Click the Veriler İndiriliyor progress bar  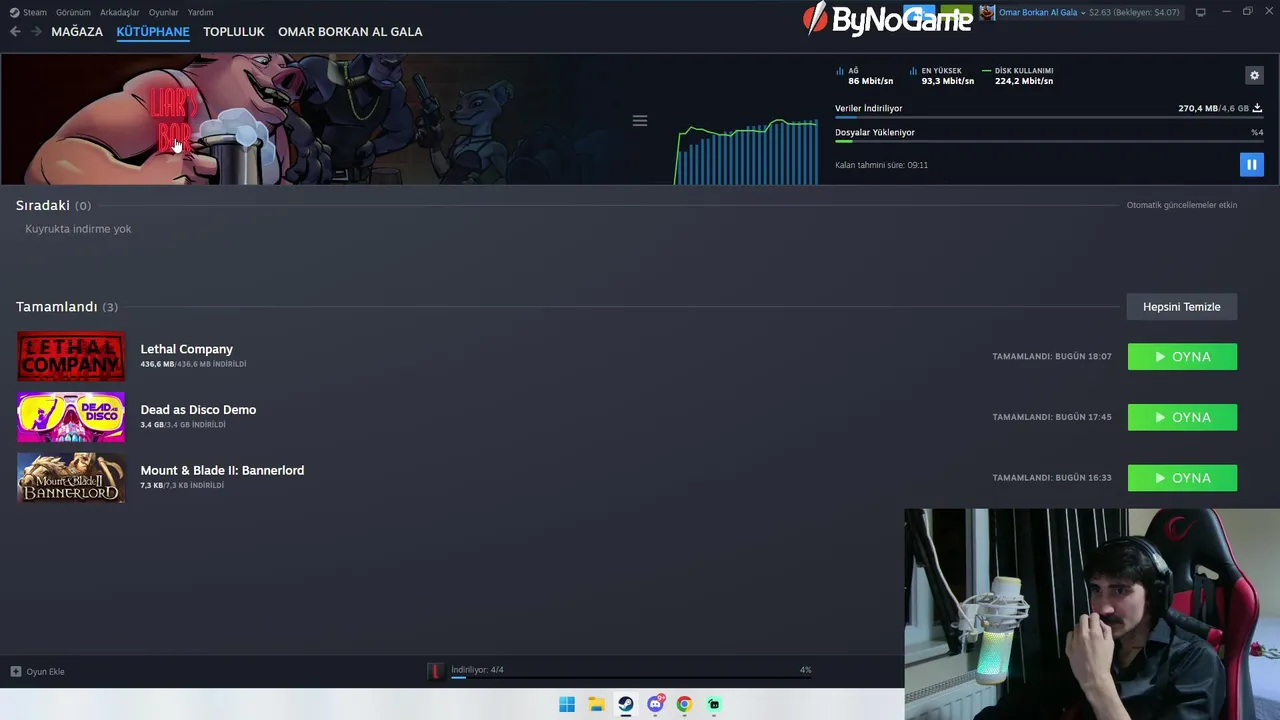(1049, 117)
